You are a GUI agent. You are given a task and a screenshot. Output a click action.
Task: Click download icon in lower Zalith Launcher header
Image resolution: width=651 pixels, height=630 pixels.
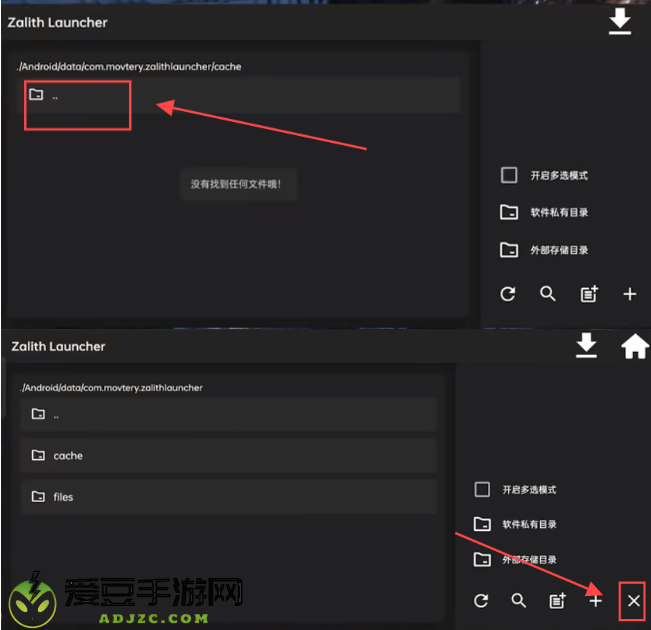[x=586, y=346]
